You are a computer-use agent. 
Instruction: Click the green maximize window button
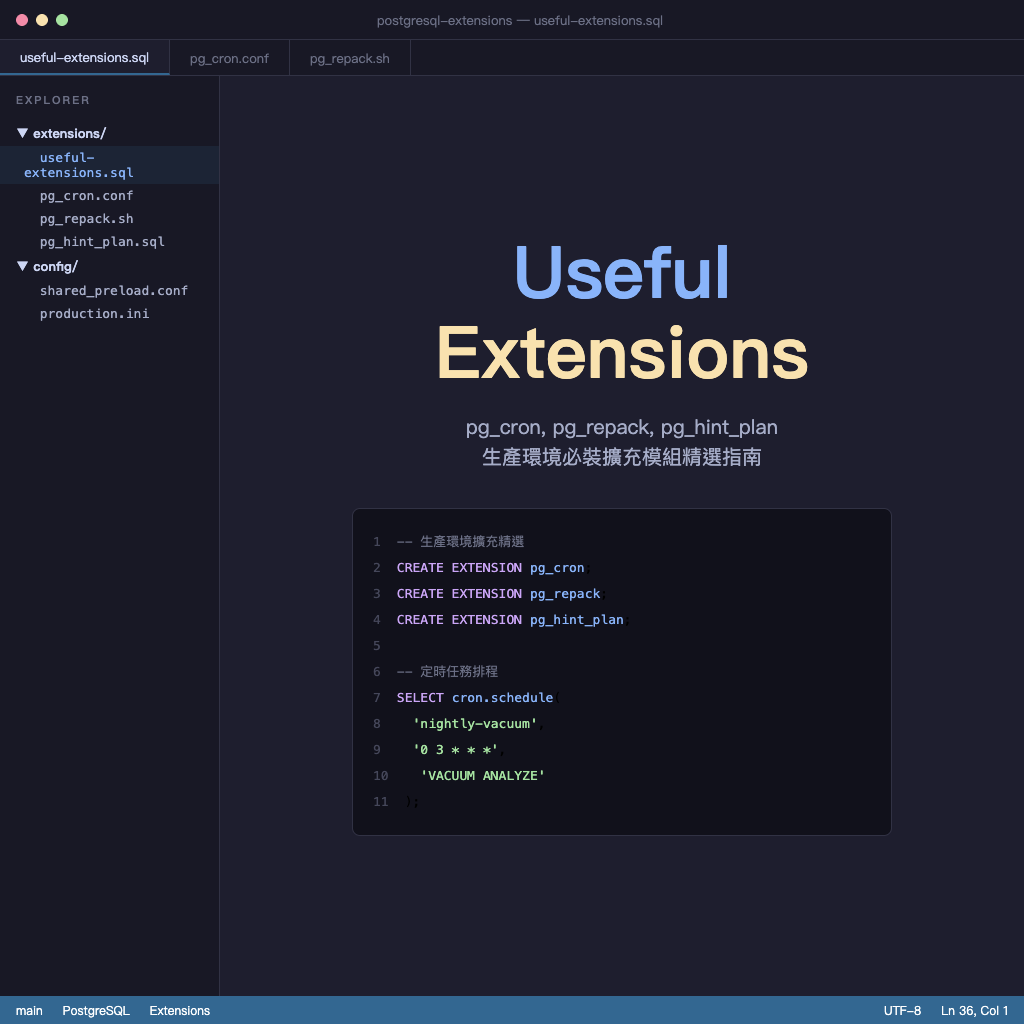tap(62, 20)
